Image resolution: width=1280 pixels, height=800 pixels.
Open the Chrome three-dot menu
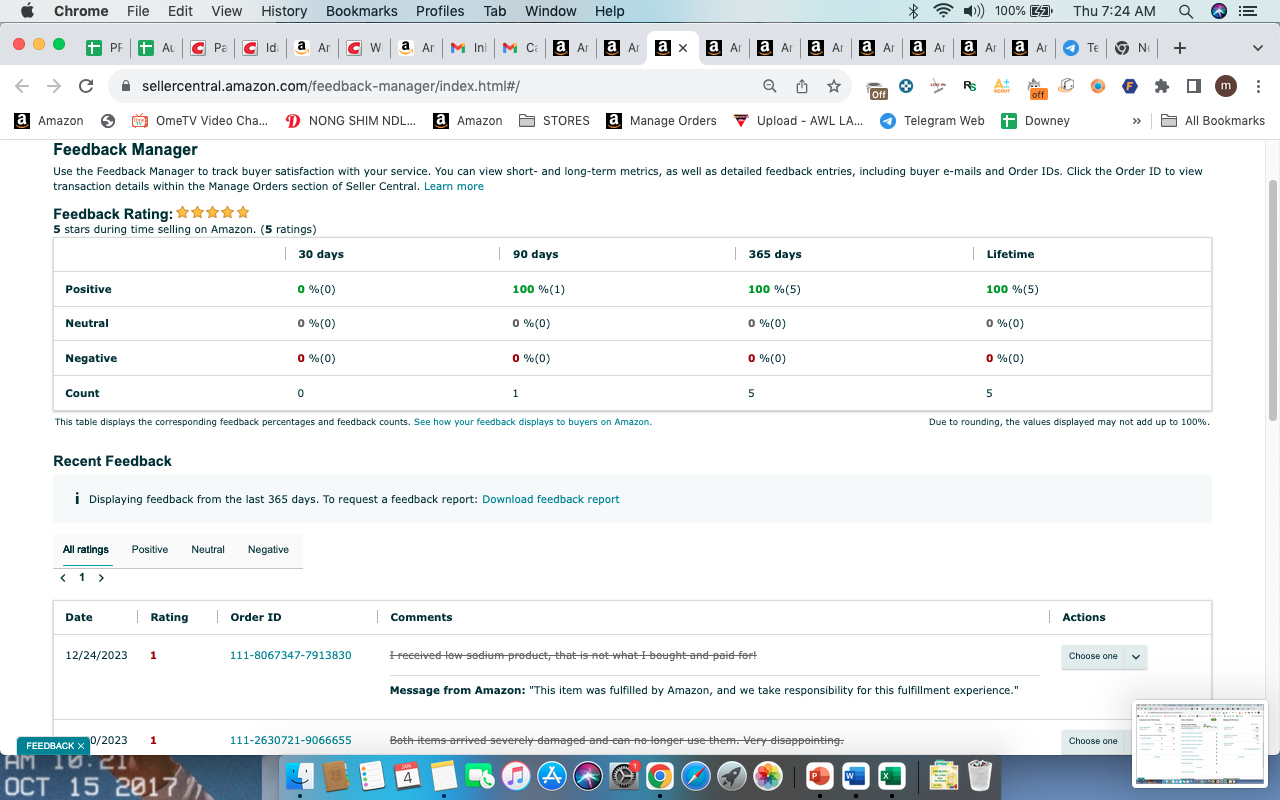click(x=1257, y=86)
